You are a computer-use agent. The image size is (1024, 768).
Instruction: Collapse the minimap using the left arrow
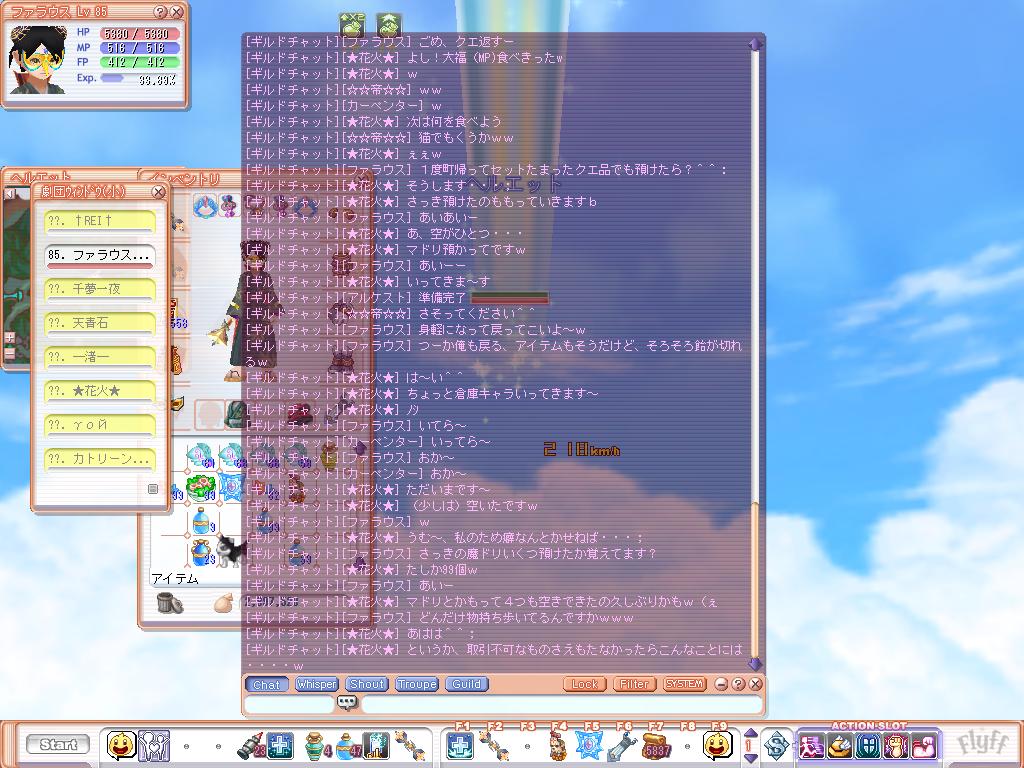[9, 194]
